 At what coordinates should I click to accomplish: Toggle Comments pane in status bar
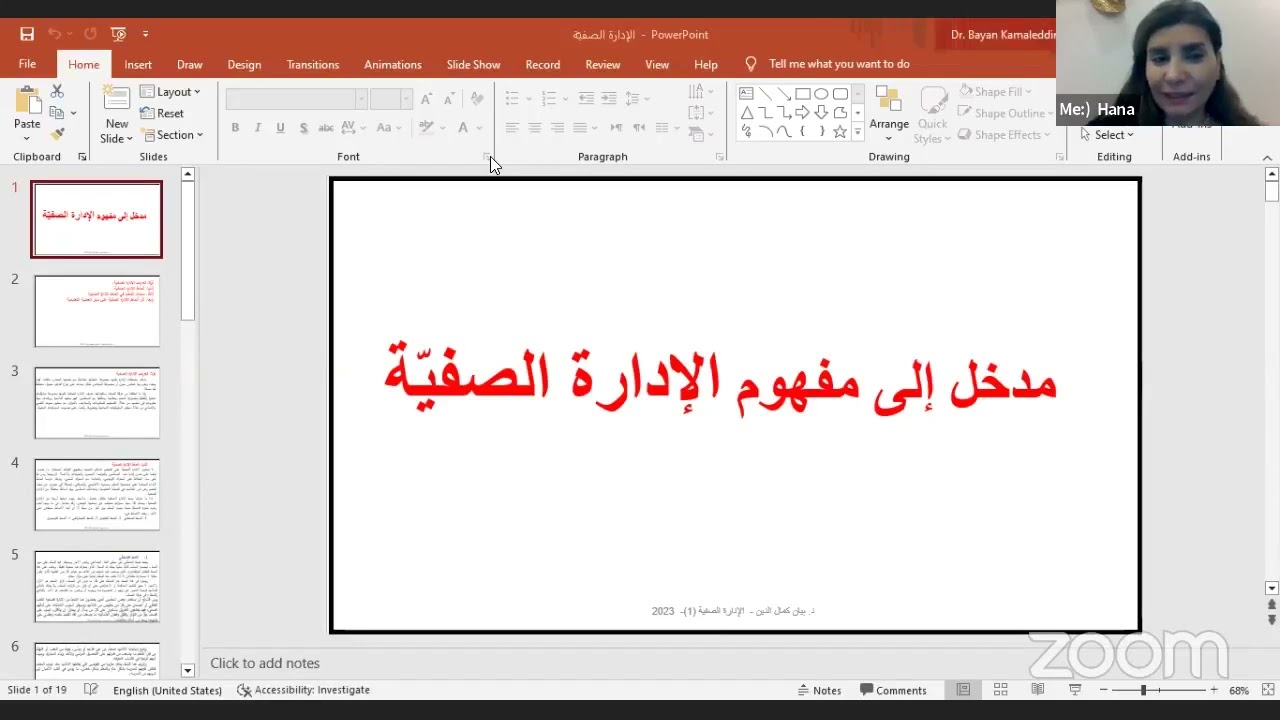(x=892, y=690)
